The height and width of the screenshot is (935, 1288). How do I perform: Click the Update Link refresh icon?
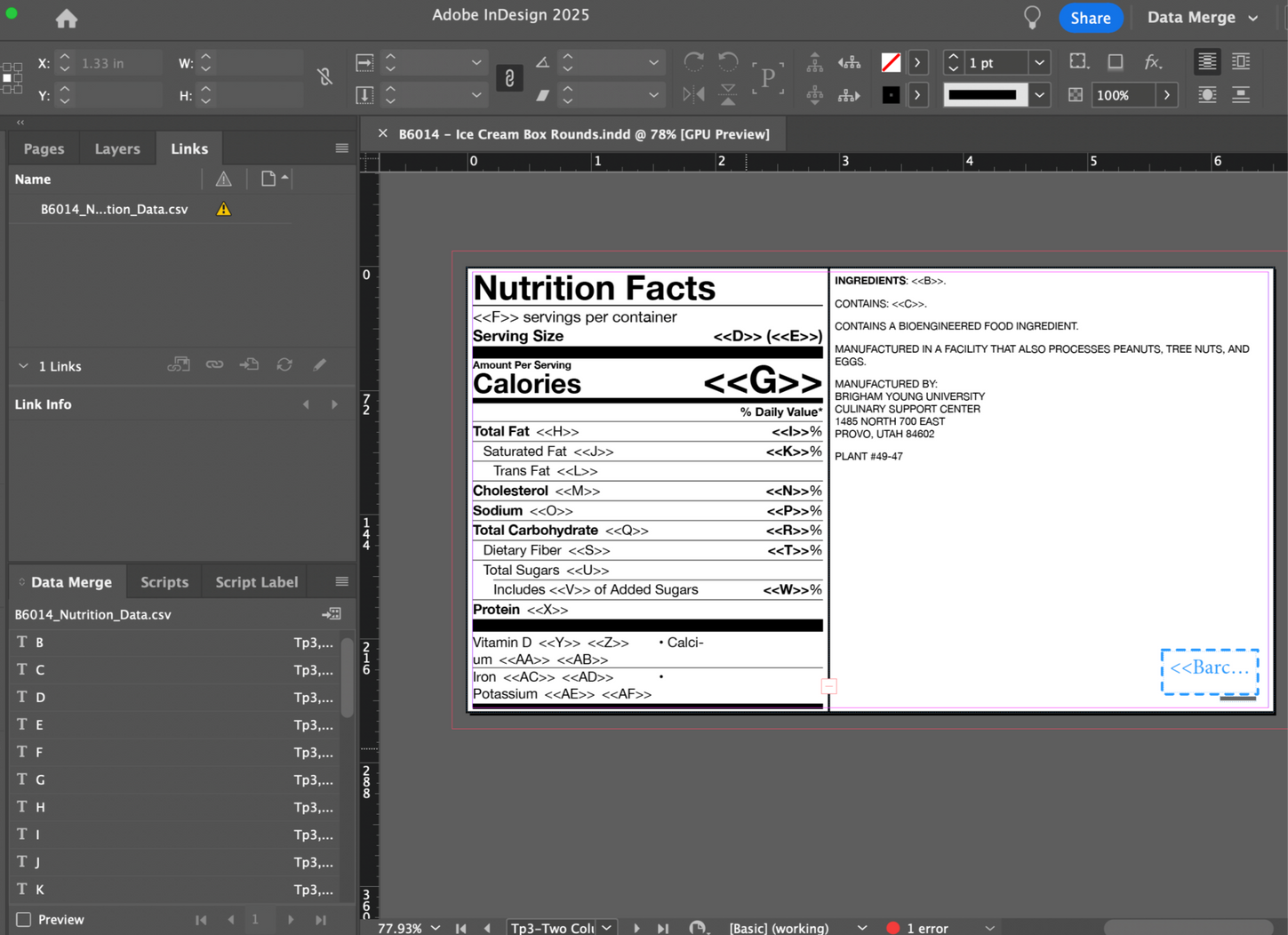pyautogui.click(x=284, y=365)
